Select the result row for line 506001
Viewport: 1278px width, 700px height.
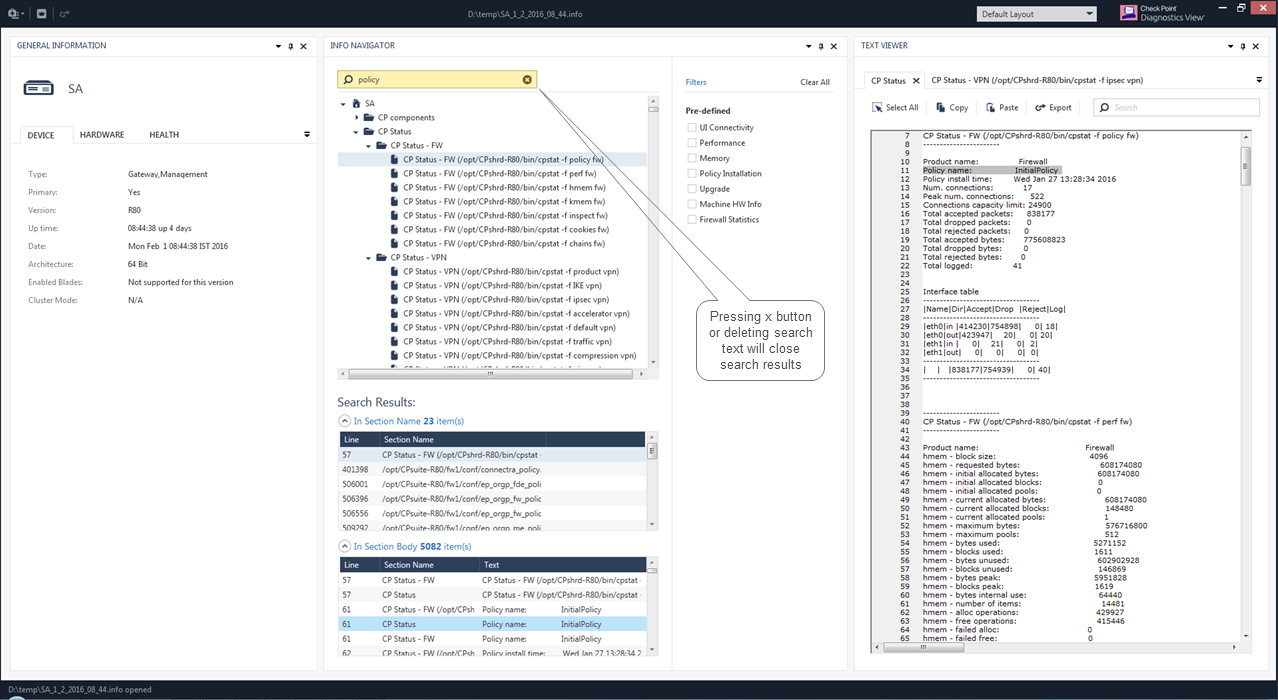point(492,484)
